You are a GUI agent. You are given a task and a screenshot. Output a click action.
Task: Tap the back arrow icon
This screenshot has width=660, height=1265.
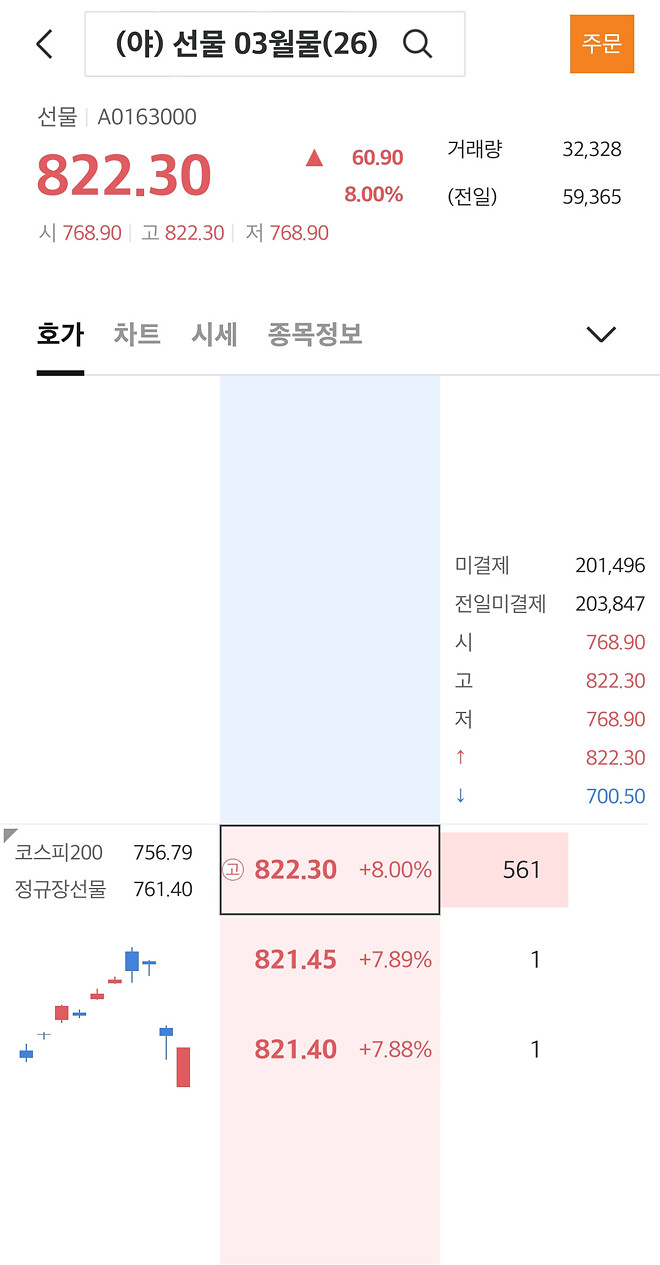click(x=42, y=44)
